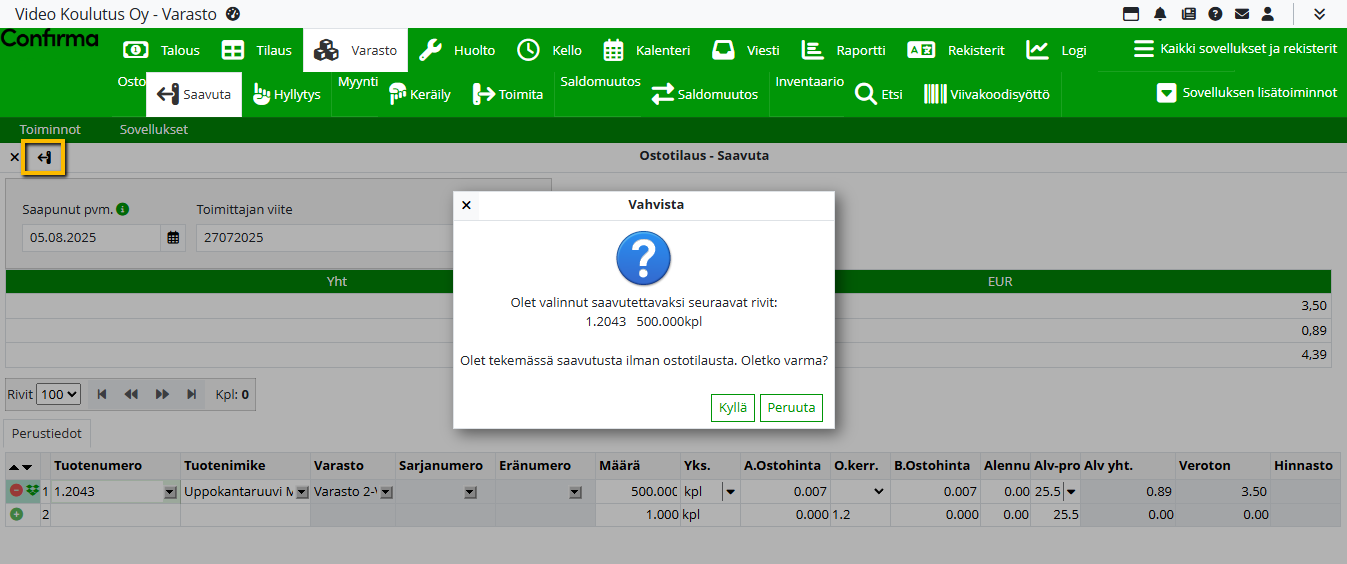Add a row with the green plus icon
Screen dimensions: 1347x564
coord(16,514)
